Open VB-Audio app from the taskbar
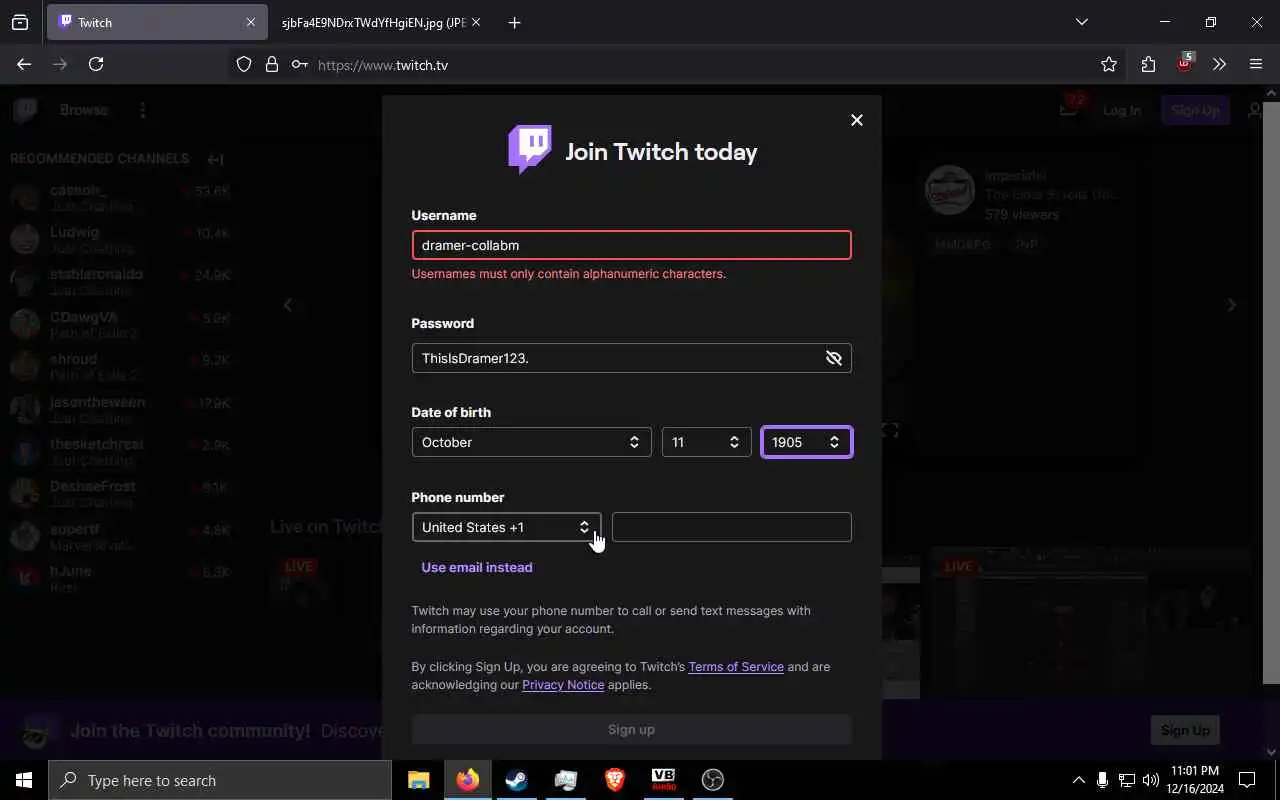 click(664, 780)
